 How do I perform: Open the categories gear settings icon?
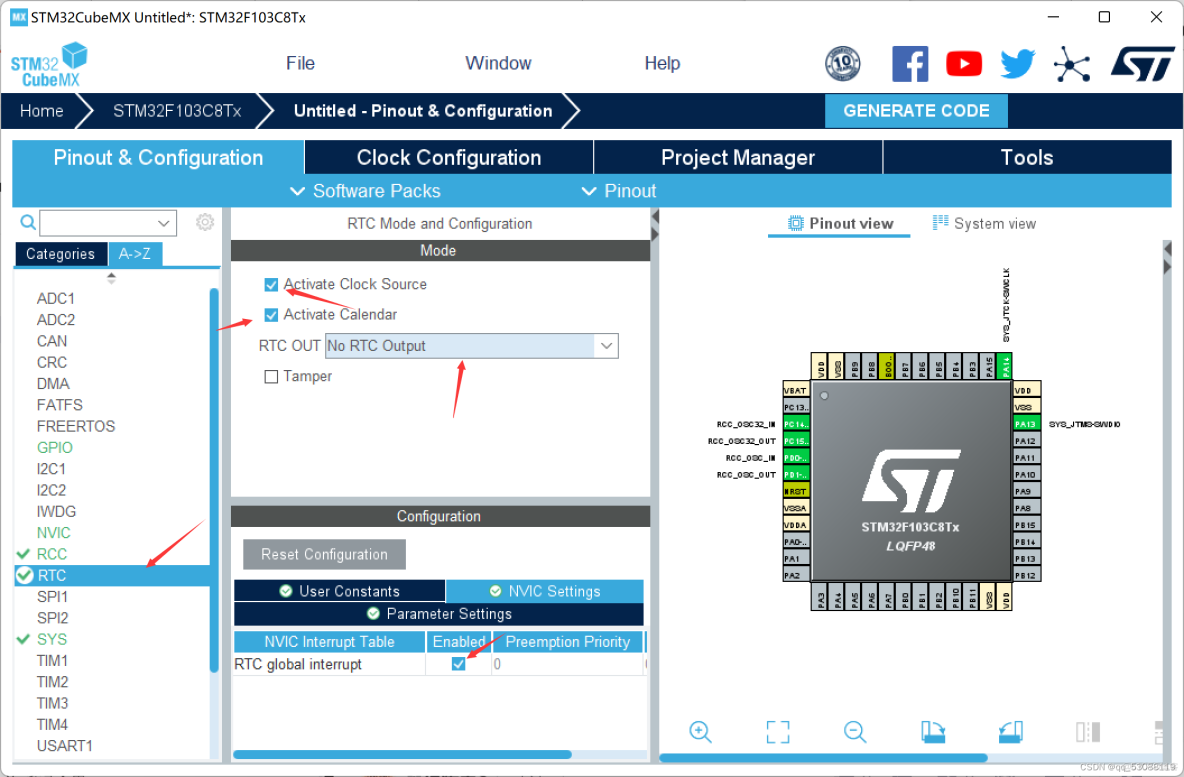tap(205, 222)
